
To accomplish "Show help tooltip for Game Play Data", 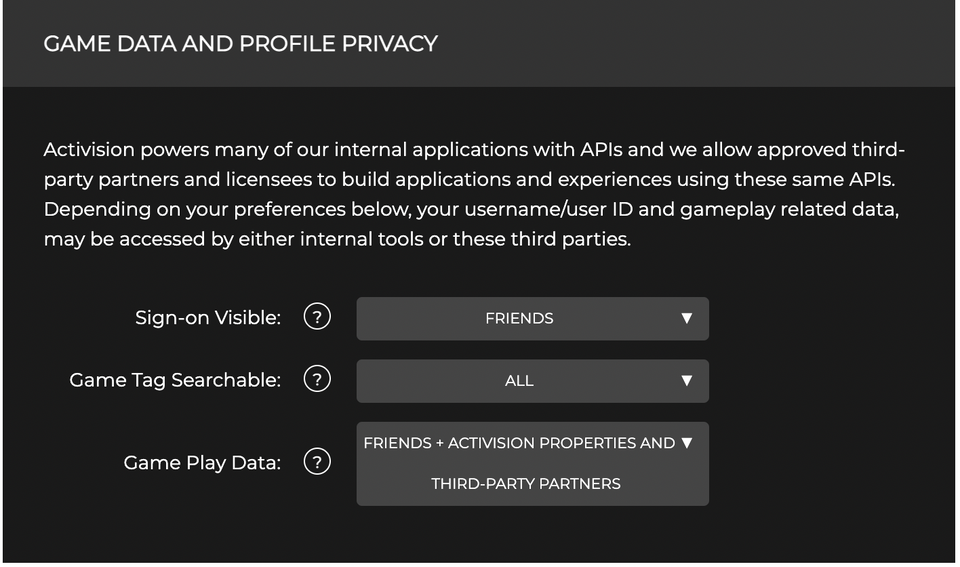I will pyautogui.click(x=317, y=462).
